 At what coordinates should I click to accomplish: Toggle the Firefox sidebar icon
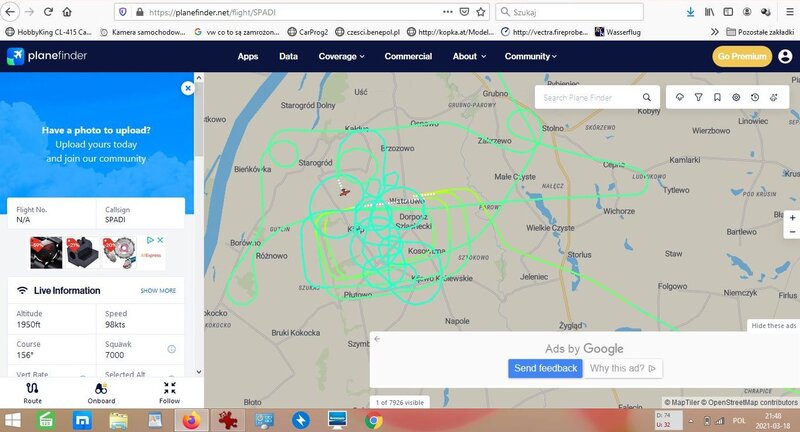(728, 12)
